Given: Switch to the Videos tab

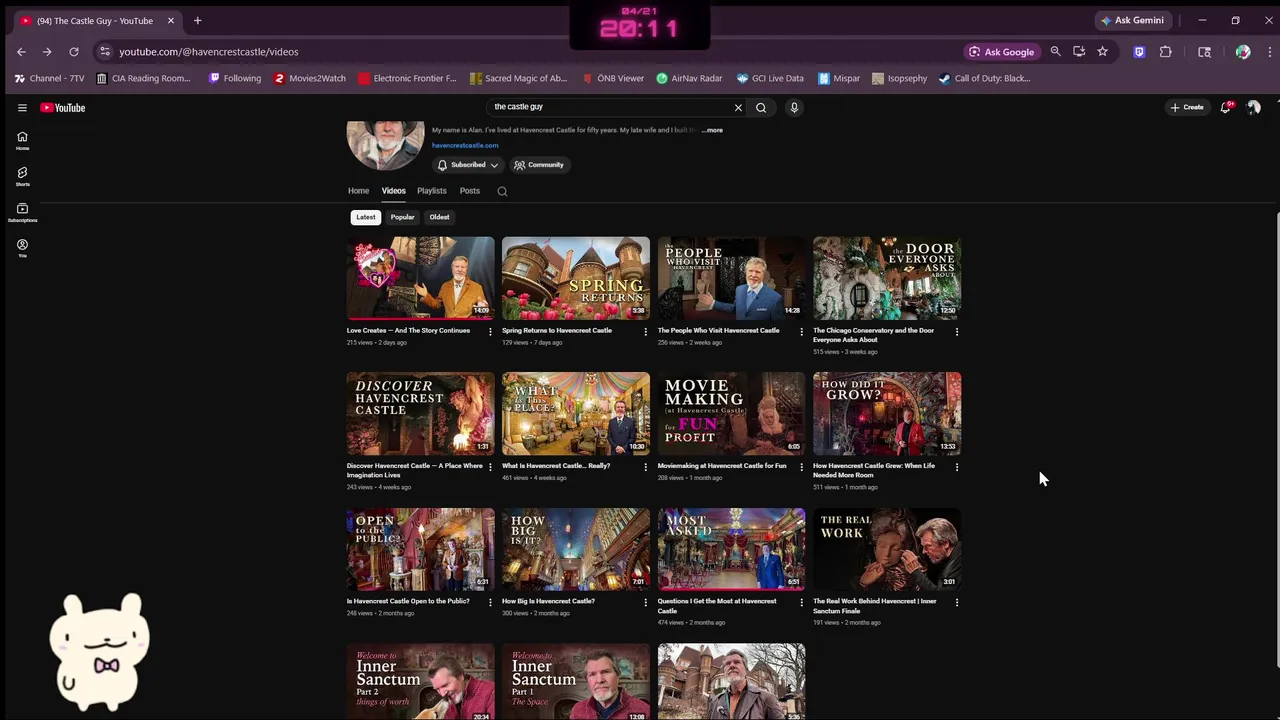Looking at the screenshot, I should (393, 191).
